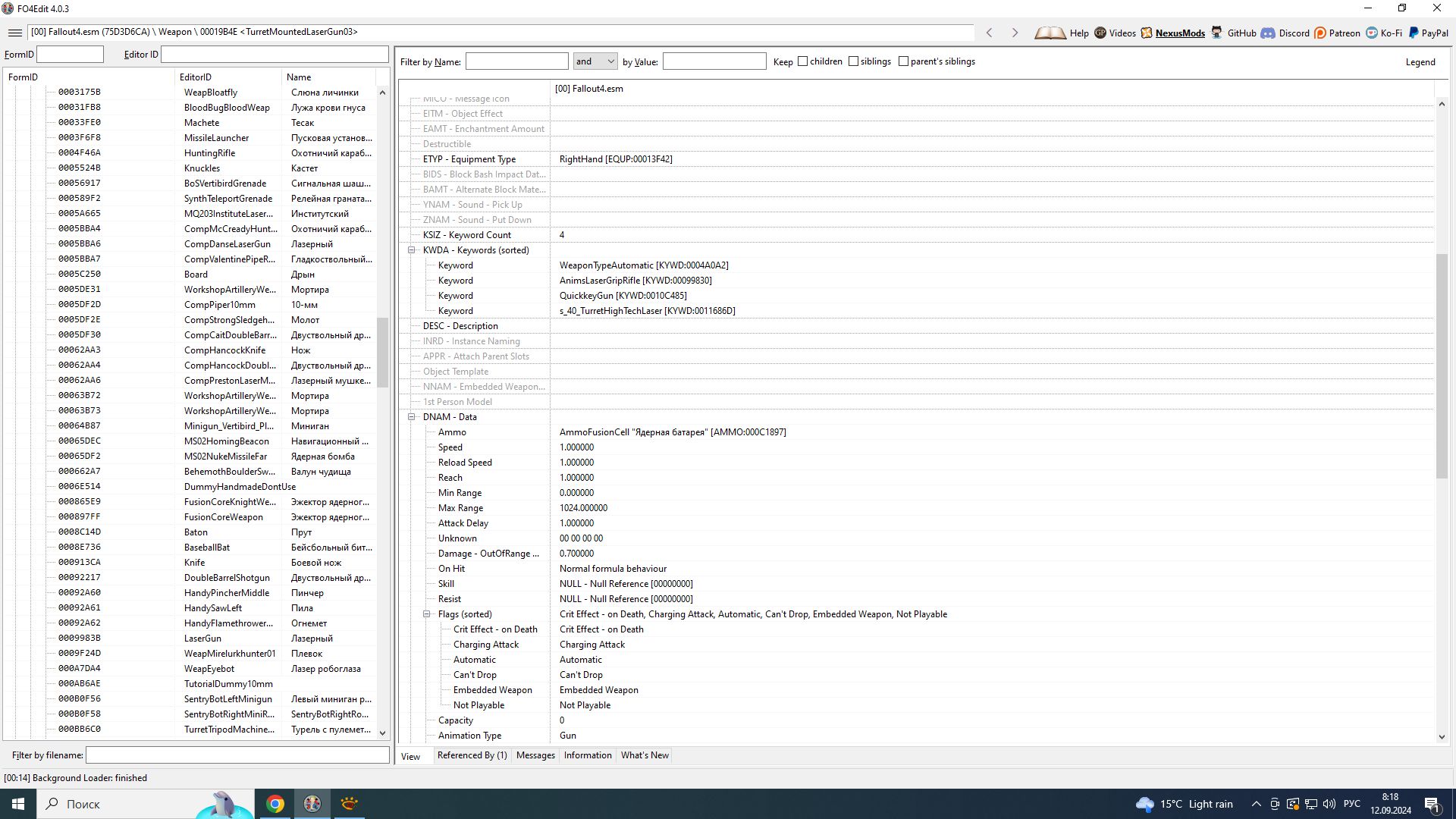
Task: Switch to the Referenced By tab
Action: coord(472,755)
